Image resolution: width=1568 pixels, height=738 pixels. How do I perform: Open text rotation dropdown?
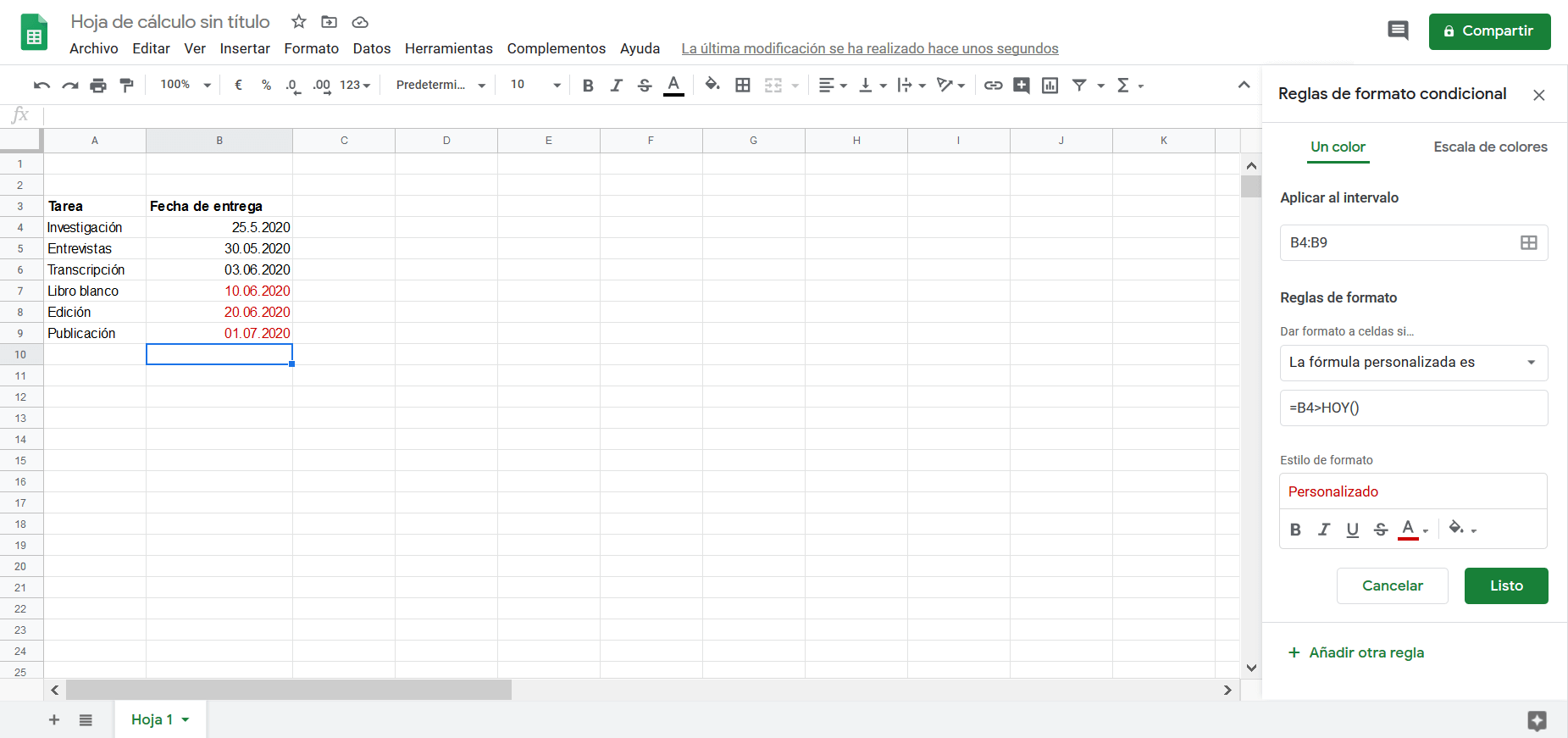(x=950, y=86)
